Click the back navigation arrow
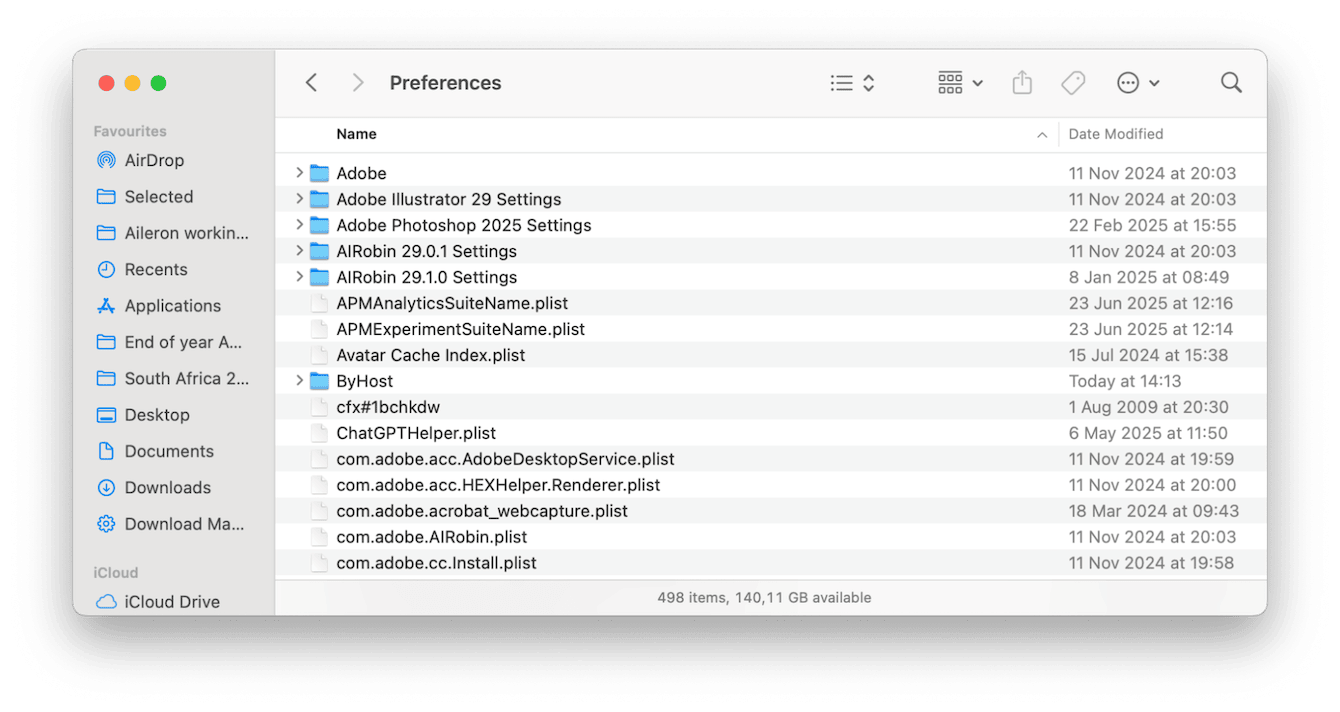The height and width of the screenshot is (712, 1340). pos(311,83)
